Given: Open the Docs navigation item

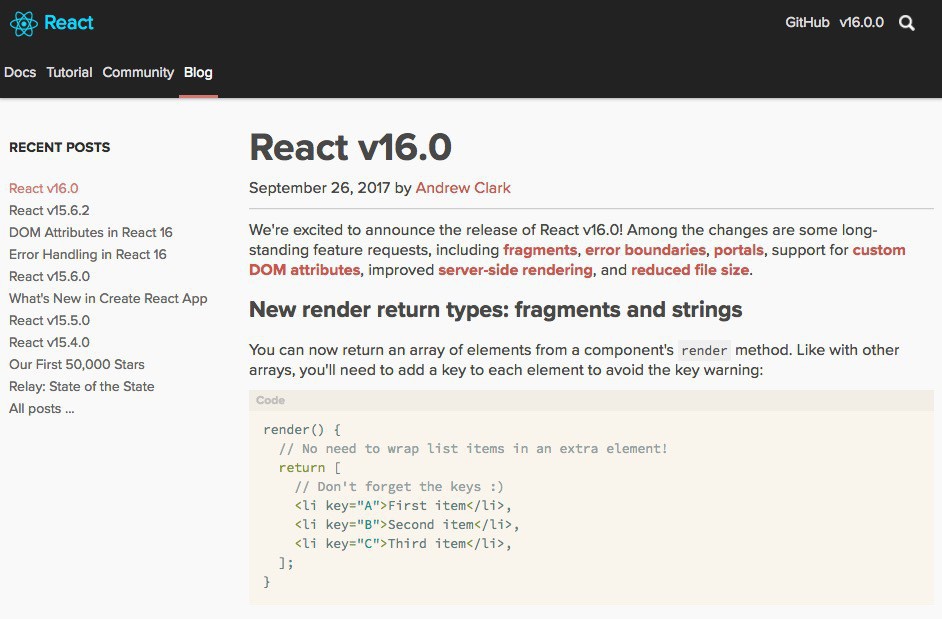Looking at the screenshot, I should point(20,72).
